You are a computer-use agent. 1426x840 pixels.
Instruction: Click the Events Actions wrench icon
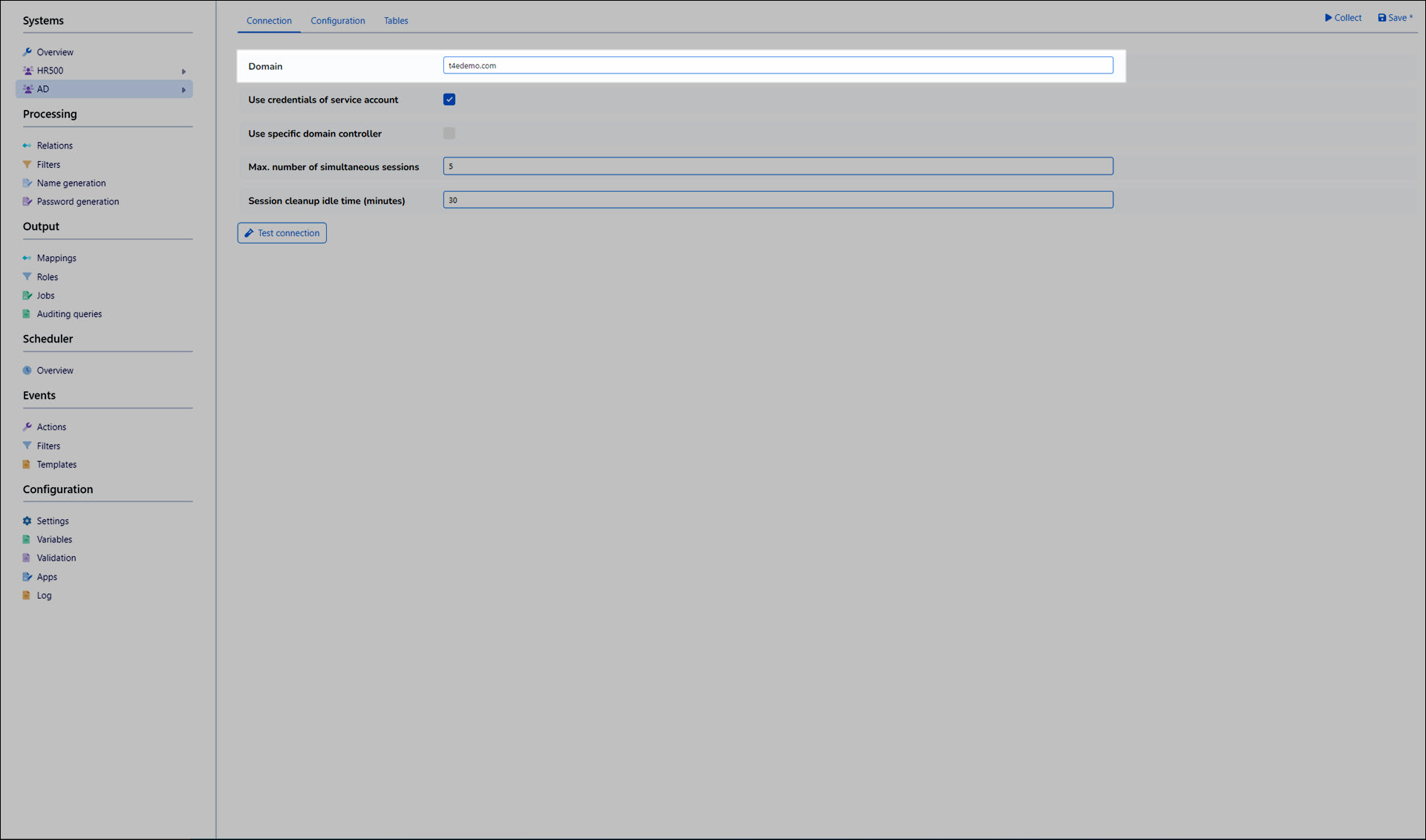27,426
